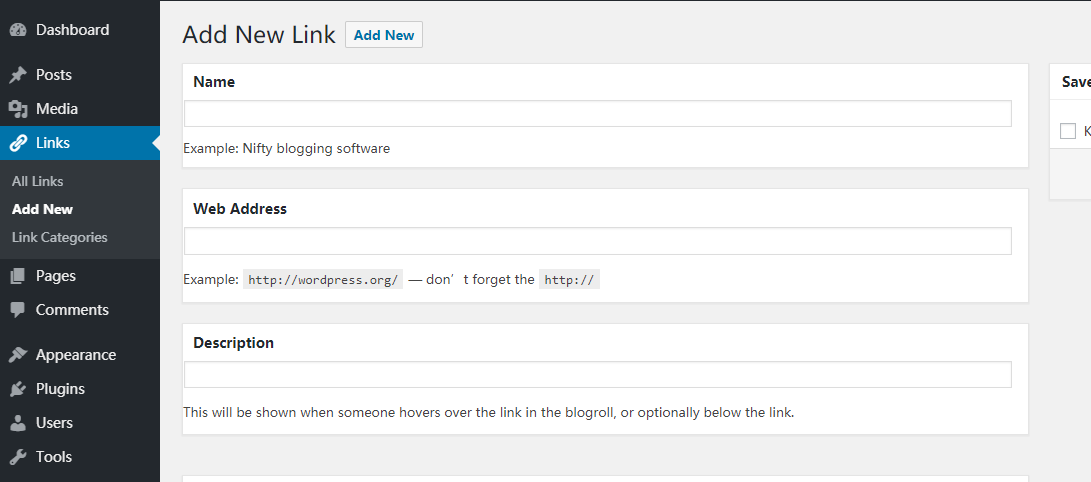Image resolution: width=1091 pixels, height=482 pixels.
Task: Focus the Name text field
Action: click(x=598, y=114)
